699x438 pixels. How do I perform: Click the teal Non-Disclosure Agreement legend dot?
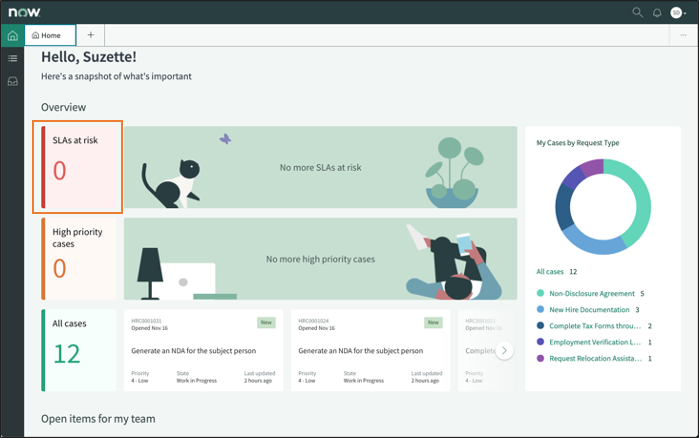(x=540, y=293)
